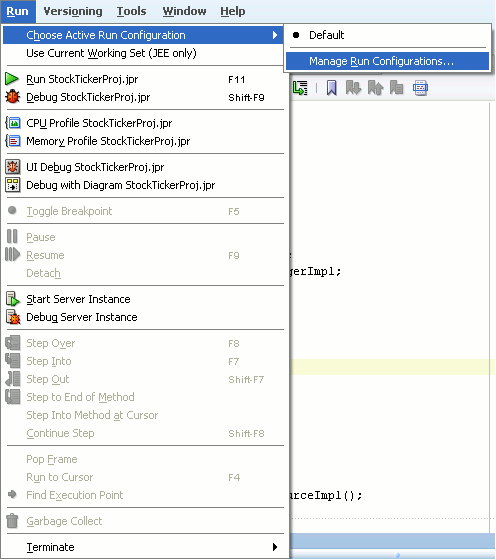Go to next bookmark toolbar icon
Screen dimensions: 496x560
click(x=353, y=88)
